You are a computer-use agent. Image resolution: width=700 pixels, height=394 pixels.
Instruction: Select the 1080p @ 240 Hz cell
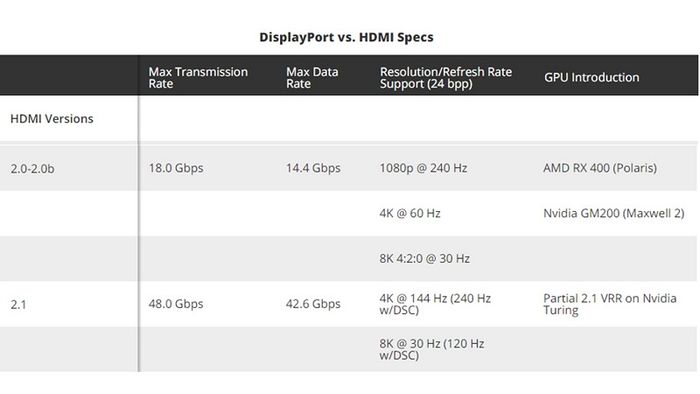pyautogui.click(x=423, y=168)
